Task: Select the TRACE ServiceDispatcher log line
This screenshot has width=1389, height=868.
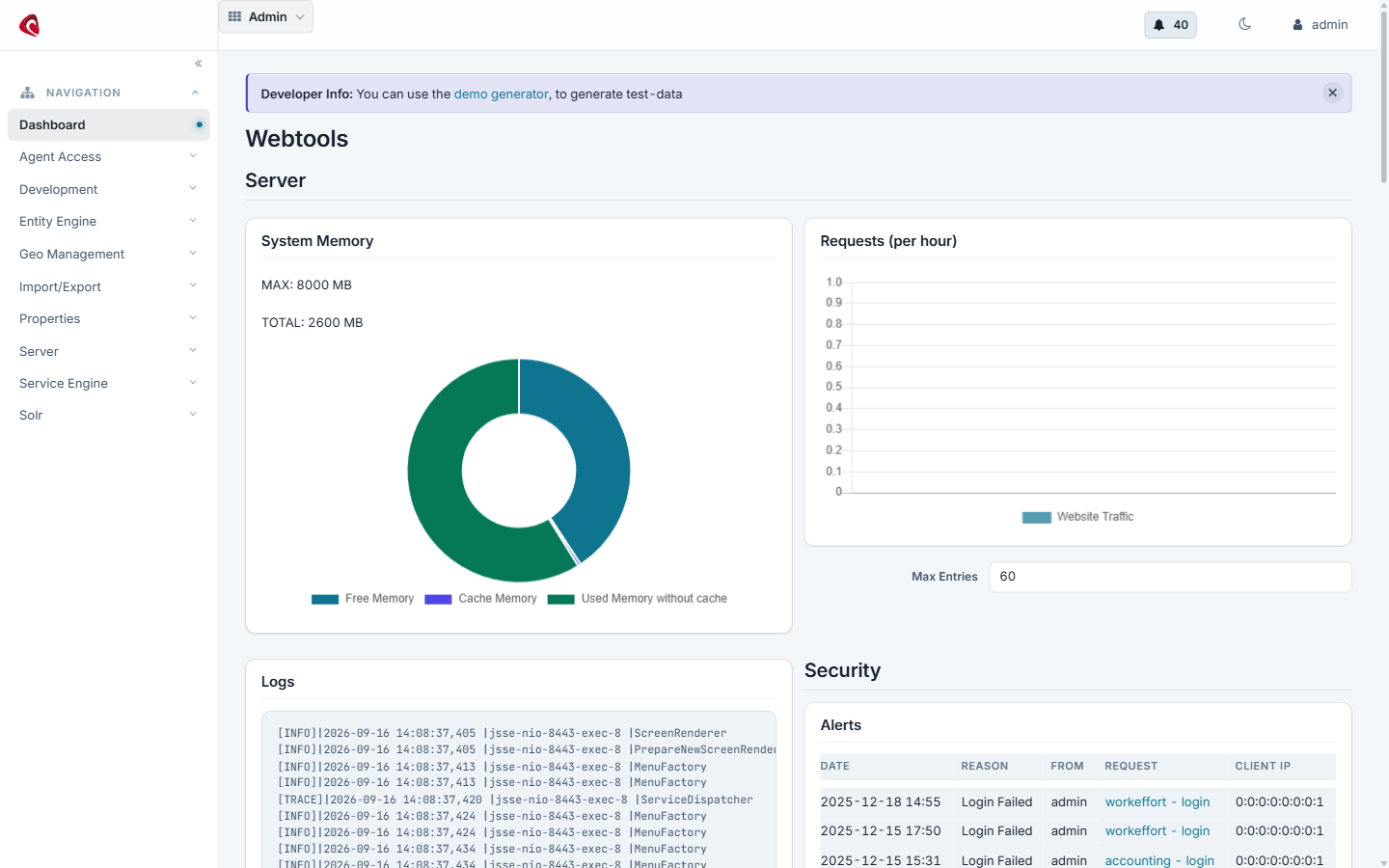Action: click(515, 800)
